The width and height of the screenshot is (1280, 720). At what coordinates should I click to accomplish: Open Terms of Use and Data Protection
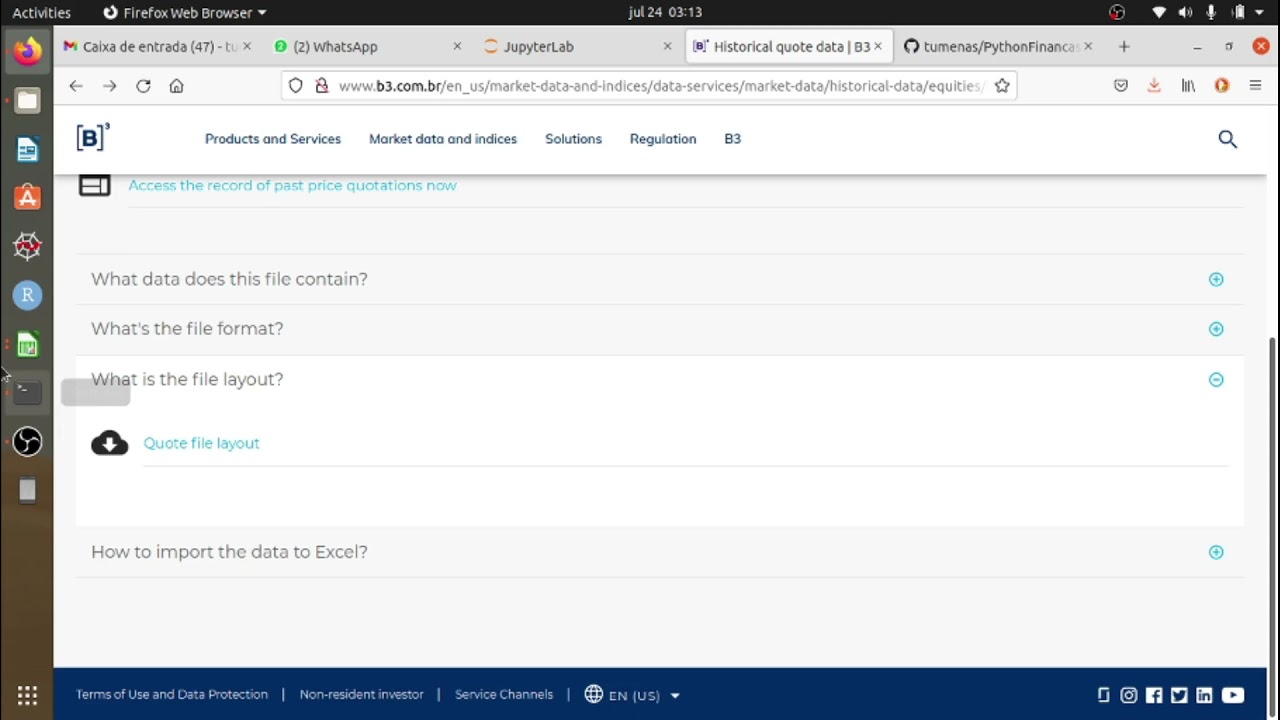[172, 694]
